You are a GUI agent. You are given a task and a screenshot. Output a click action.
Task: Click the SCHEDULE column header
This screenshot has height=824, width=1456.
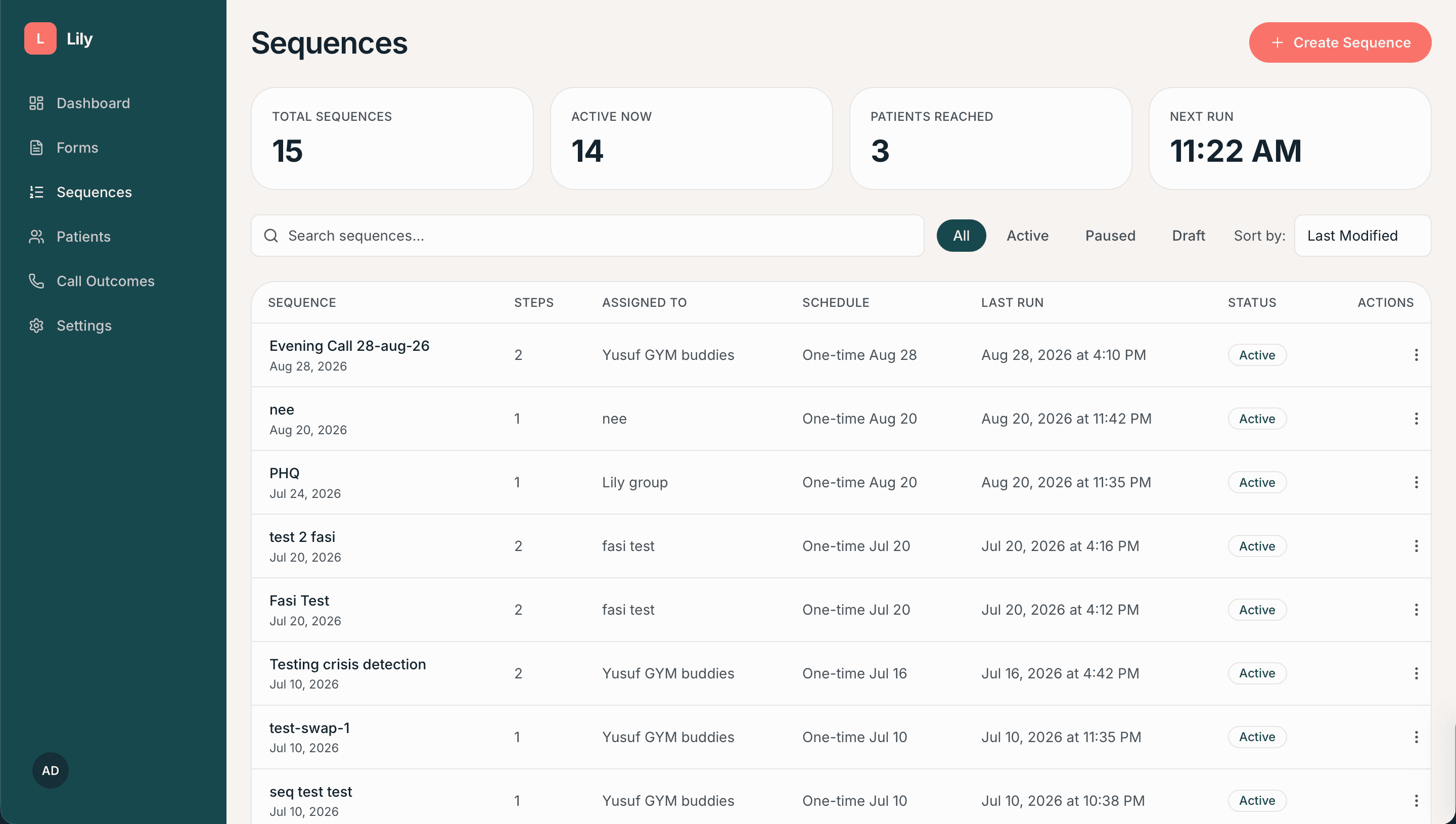click(x=835, y=303)
